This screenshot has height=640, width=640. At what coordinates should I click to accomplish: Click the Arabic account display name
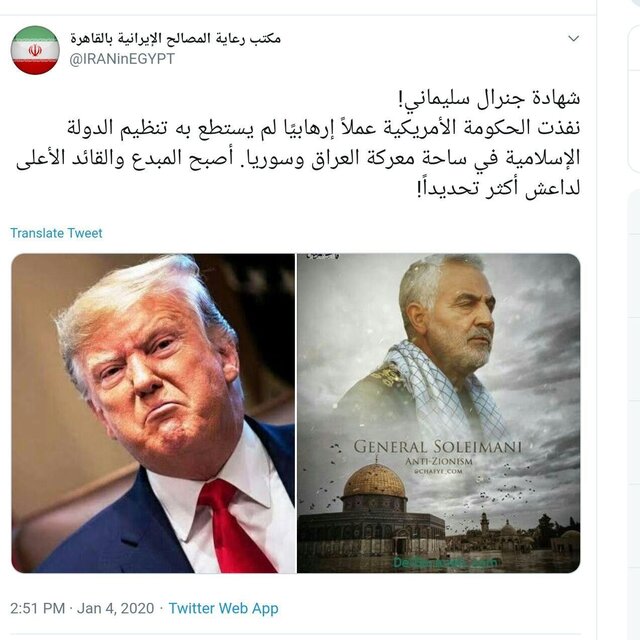pyautogui.click(x=176, y=38)
